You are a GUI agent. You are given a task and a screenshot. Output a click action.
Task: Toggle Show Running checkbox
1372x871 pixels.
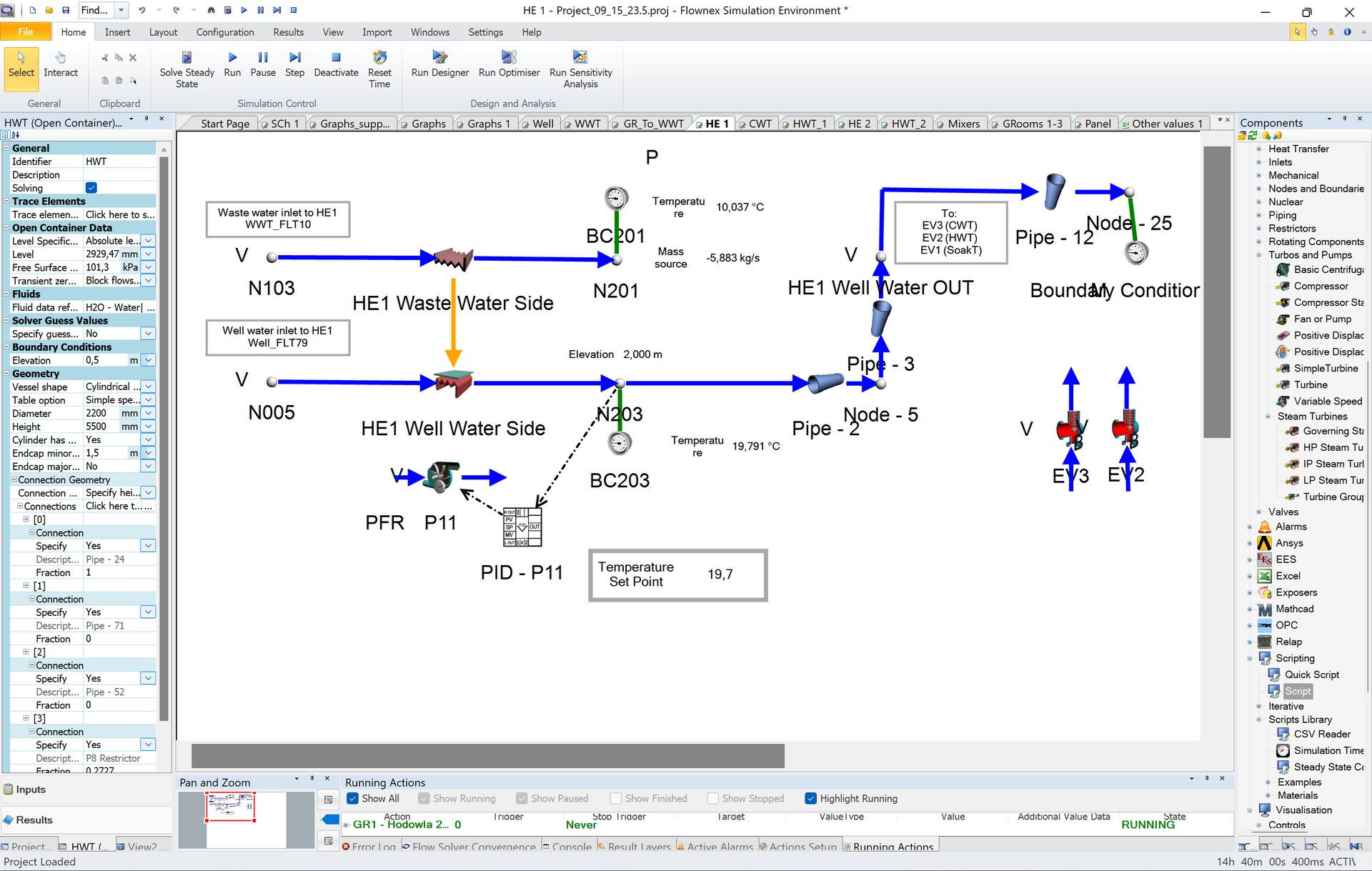tap(424, 798)
